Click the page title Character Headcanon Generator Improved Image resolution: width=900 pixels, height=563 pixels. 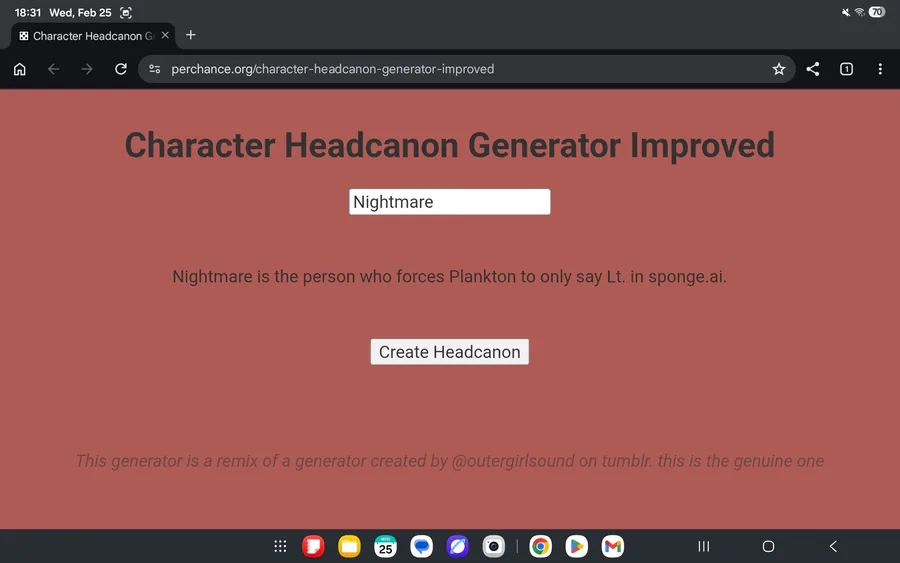click(449, 145)
